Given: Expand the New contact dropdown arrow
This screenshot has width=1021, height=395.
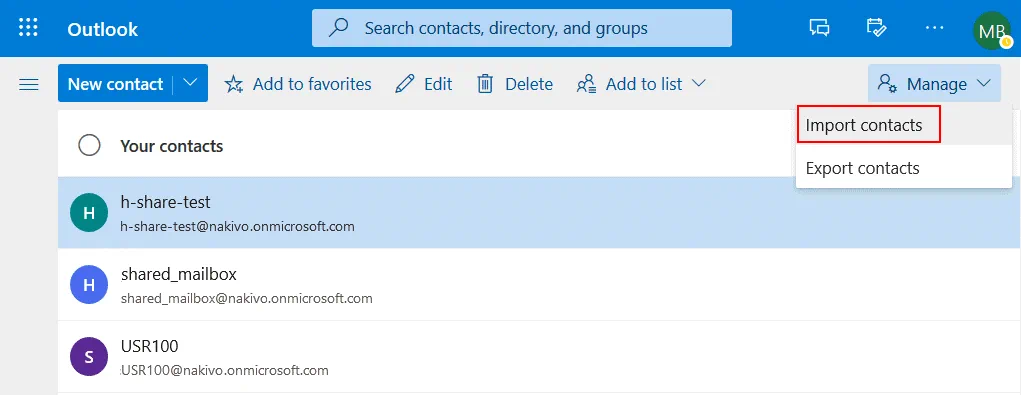Looking at the screenshot, I should 190,83.
